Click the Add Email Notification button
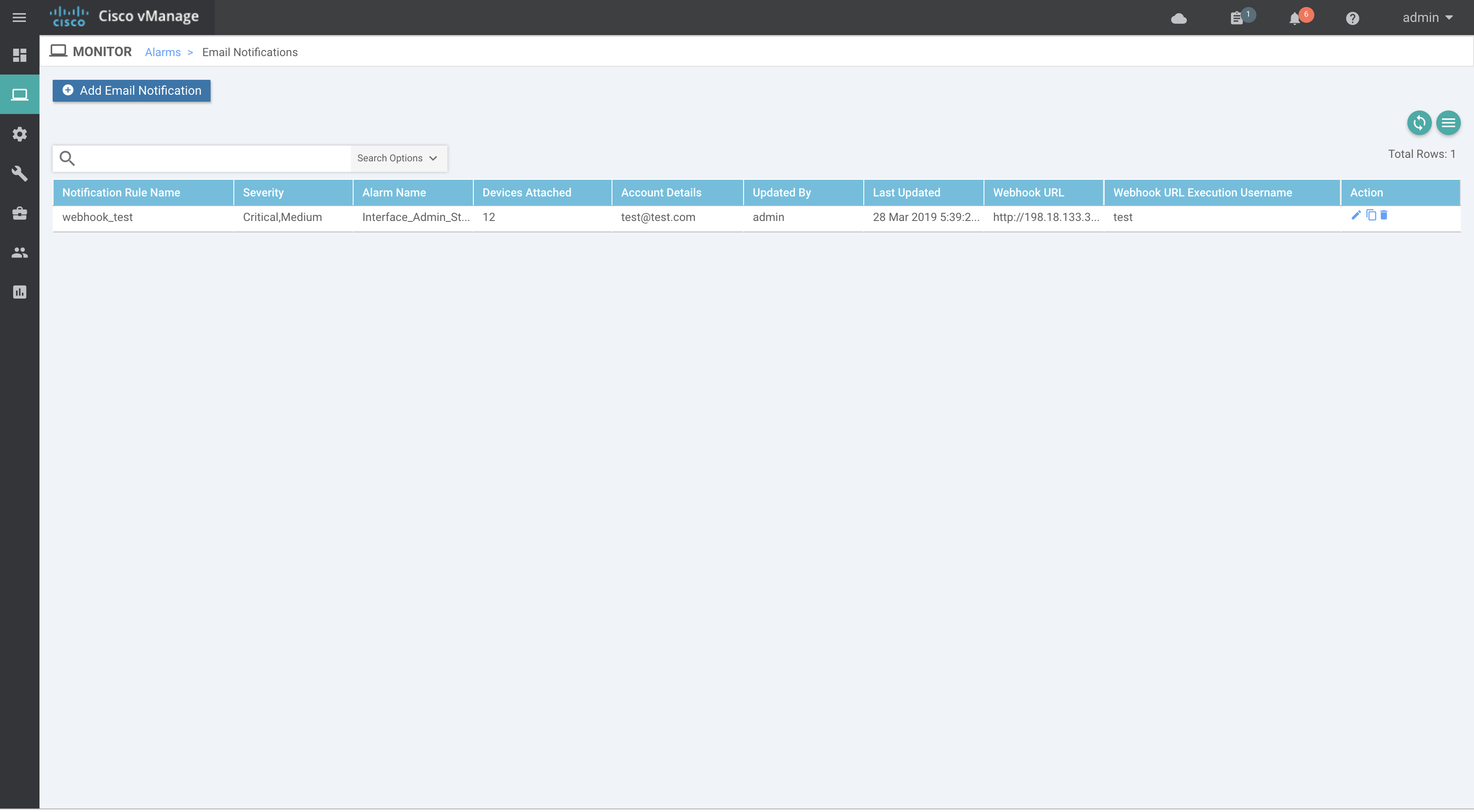1474x812 pixels. point(131,90)
